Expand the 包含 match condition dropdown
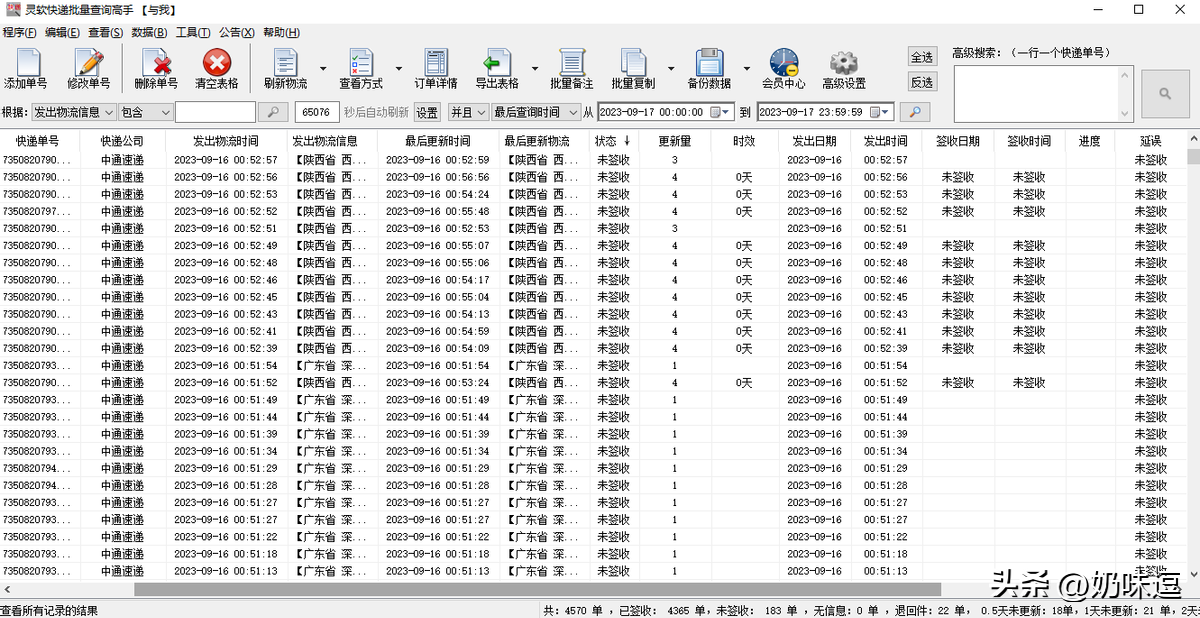Image resolution: width=1200 pixels, height=618 pixels. click(x=164, y=112)
